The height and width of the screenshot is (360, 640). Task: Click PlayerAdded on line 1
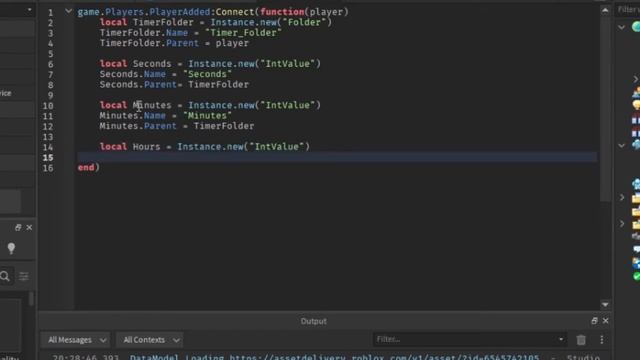pyautogui.click(x=180, y=12)
